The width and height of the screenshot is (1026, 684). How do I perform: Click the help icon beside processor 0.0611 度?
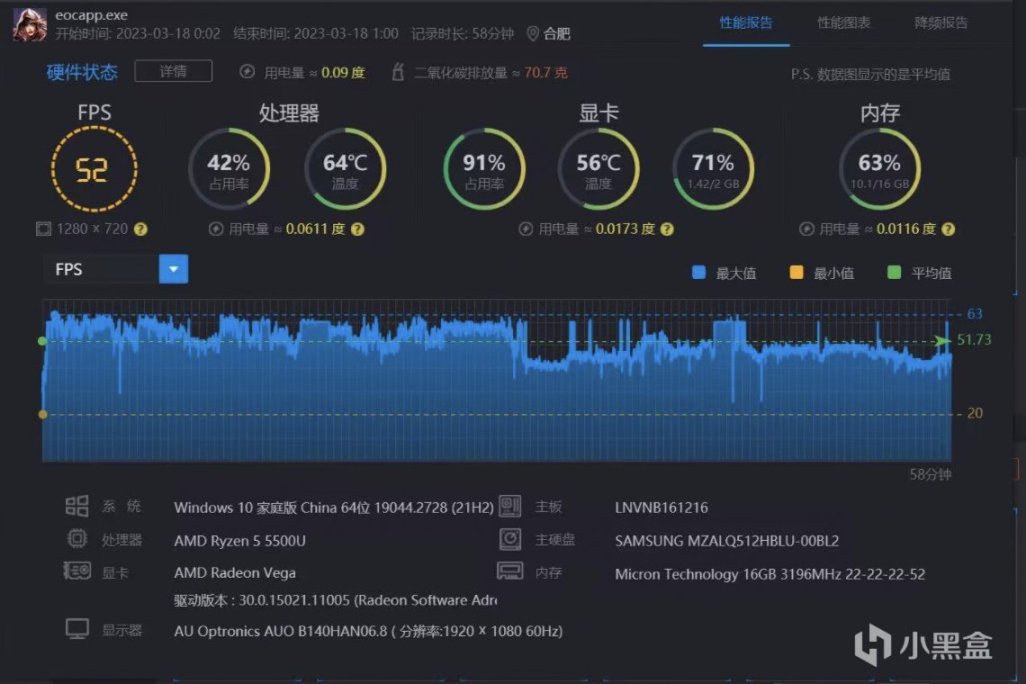click(357, 229)
